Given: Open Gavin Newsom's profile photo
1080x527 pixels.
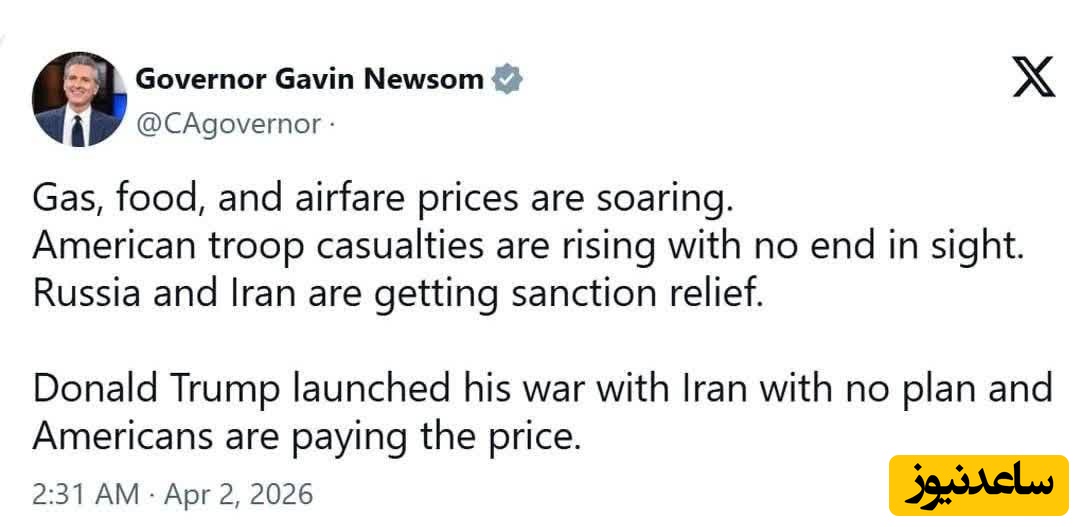Looking at the screenshot, I should 77,99.
